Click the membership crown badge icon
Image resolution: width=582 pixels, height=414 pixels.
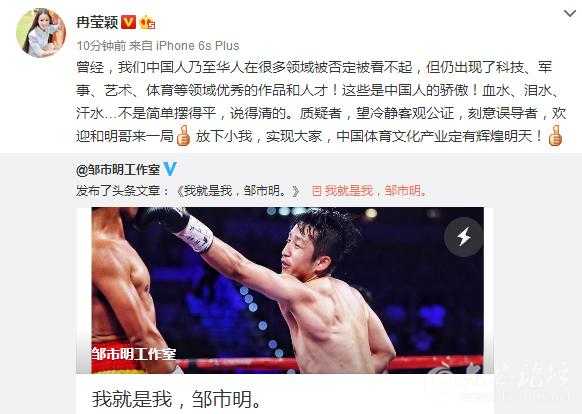148,23
